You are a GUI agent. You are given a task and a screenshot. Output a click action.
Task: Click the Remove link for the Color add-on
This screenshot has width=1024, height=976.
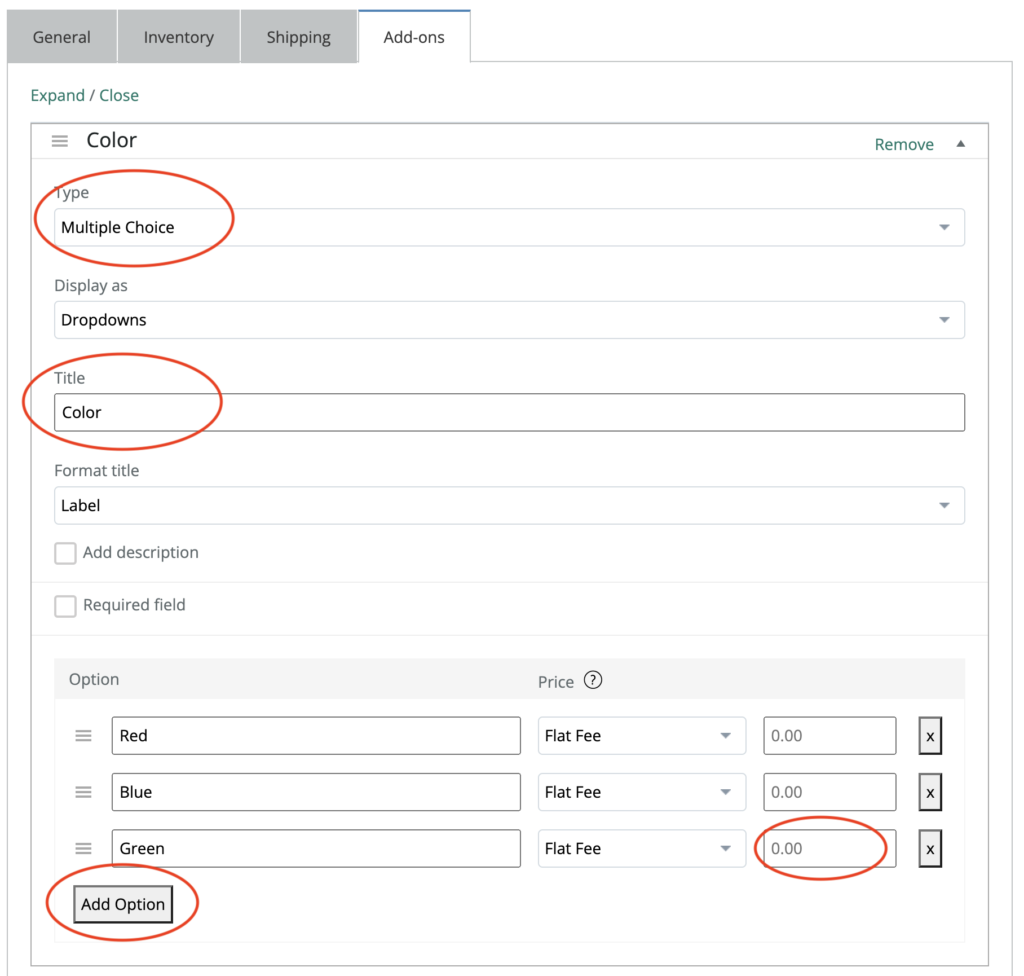[904, 144]
